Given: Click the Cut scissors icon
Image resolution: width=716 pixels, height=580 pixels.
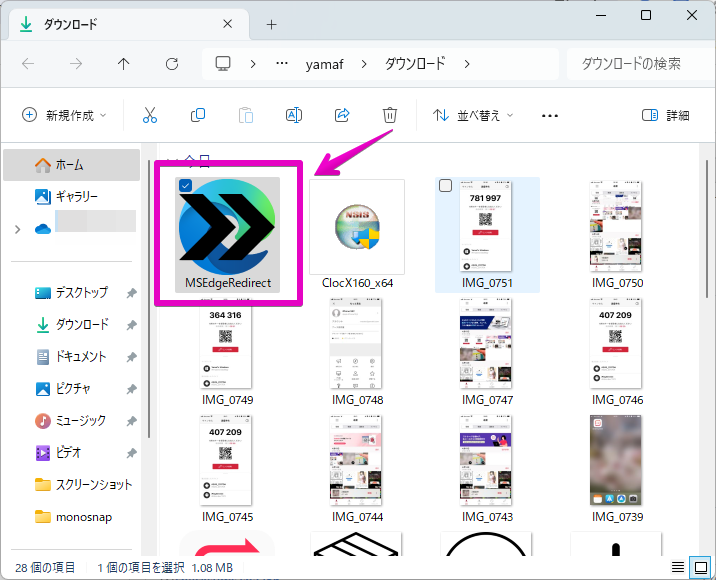Looking at the screenshot, I should coord(150,115).
